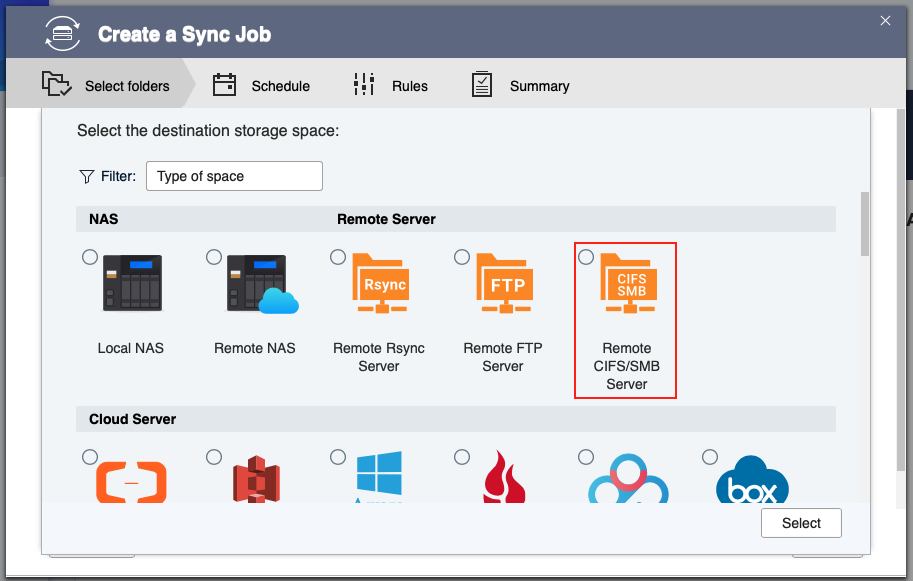This screenshot has width=913, height=581.
Task: Switch to the Rules step tab
Action: (x=391, y=86)
